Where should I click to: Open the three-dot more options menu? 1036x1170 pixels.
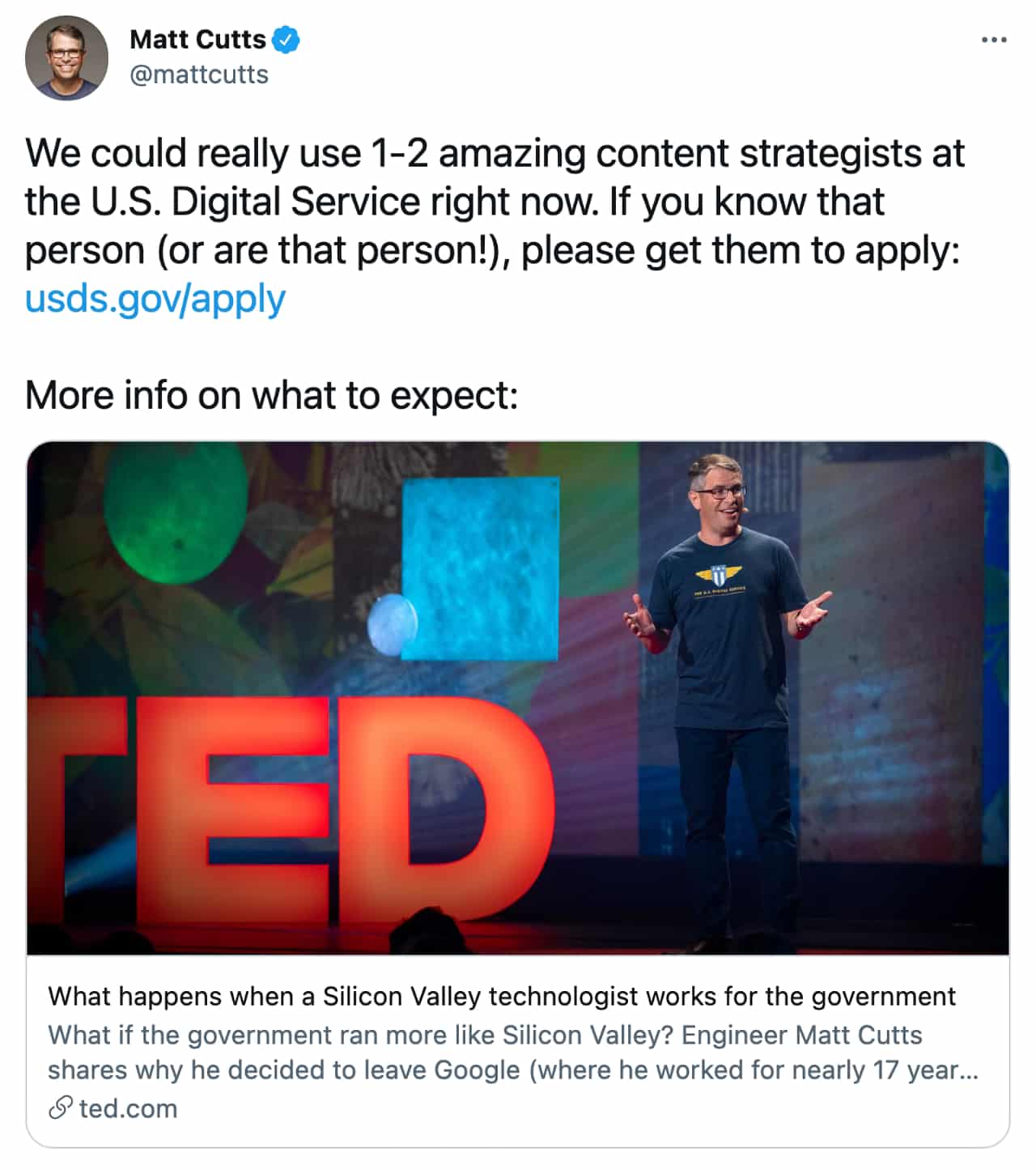(x=993, y=40)
